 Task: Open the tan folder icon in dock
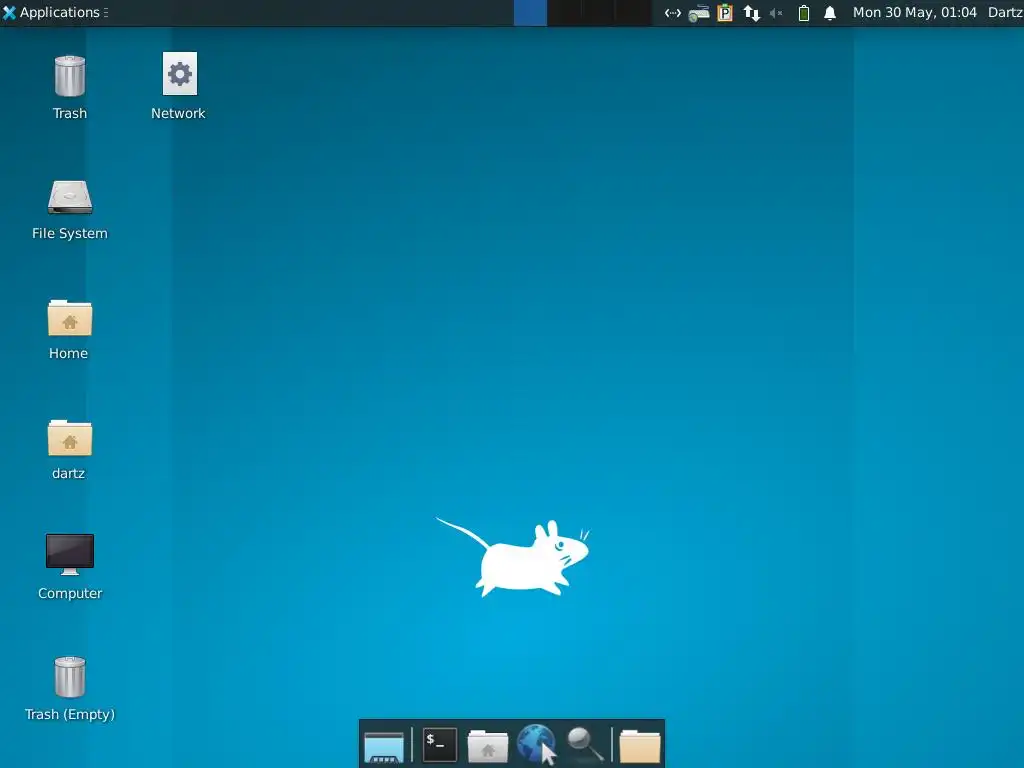tap(640, 746)
